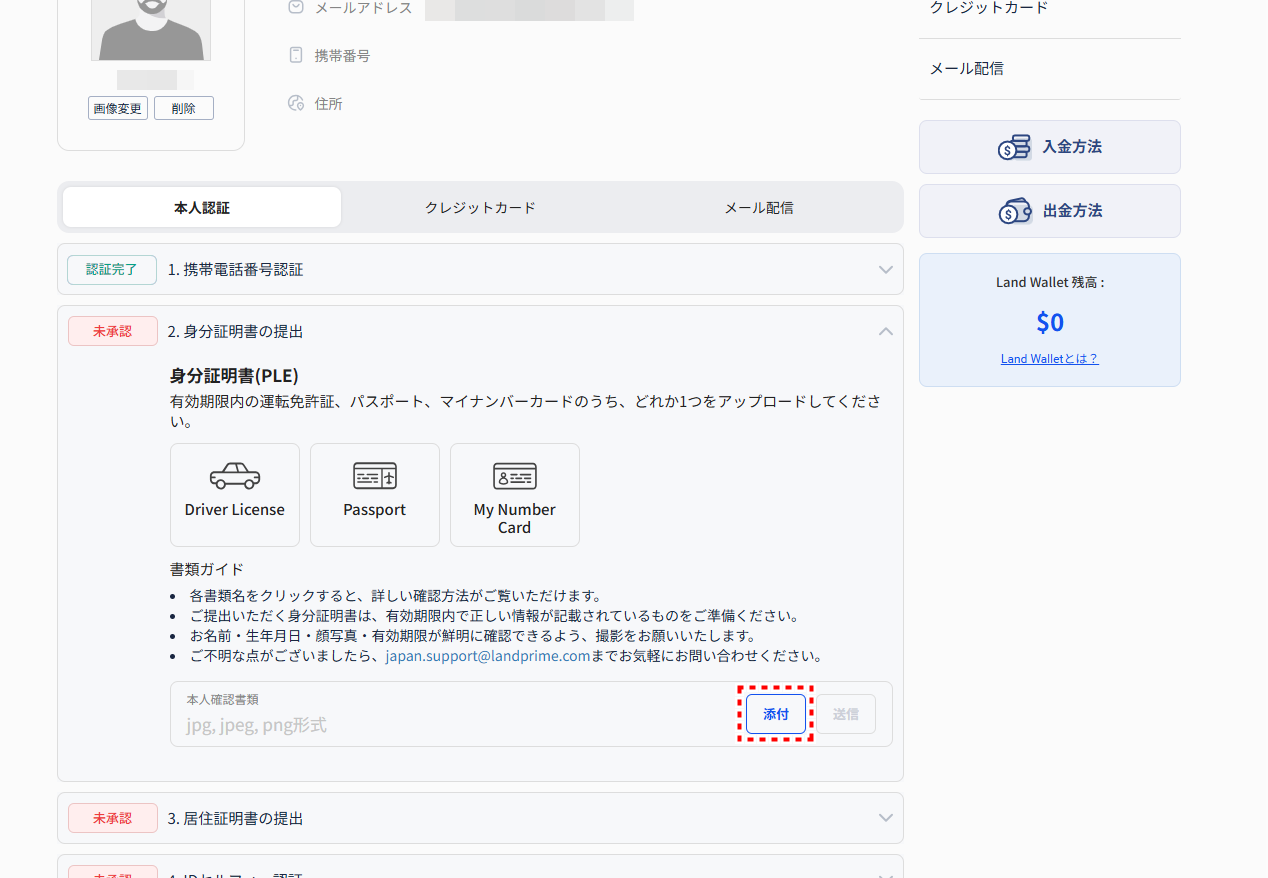The image size is (1268, 878).
Task: Expand the 携帯電話番号認証 section chevron
Action: (885, 270)
